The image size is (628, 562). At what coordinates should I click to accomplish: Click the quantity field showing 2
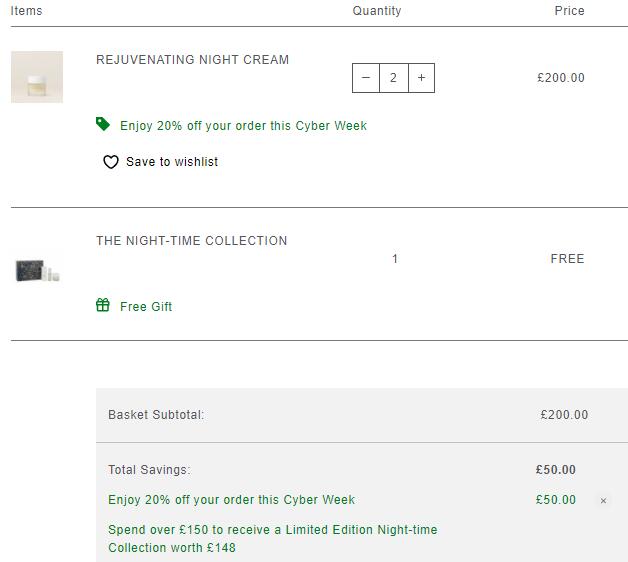394,78
